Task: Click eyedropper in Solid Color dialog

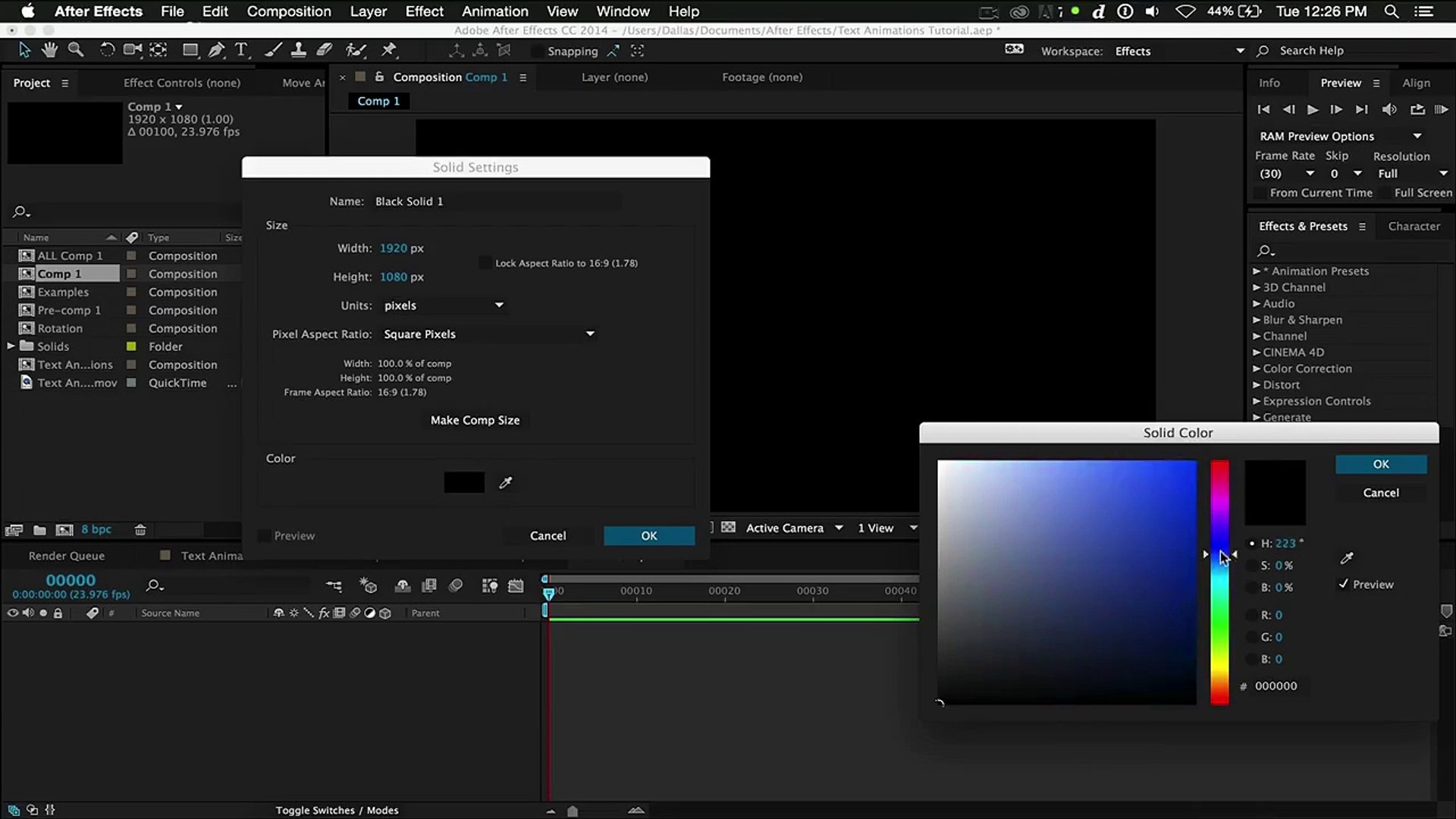Action: (1347, 559)
